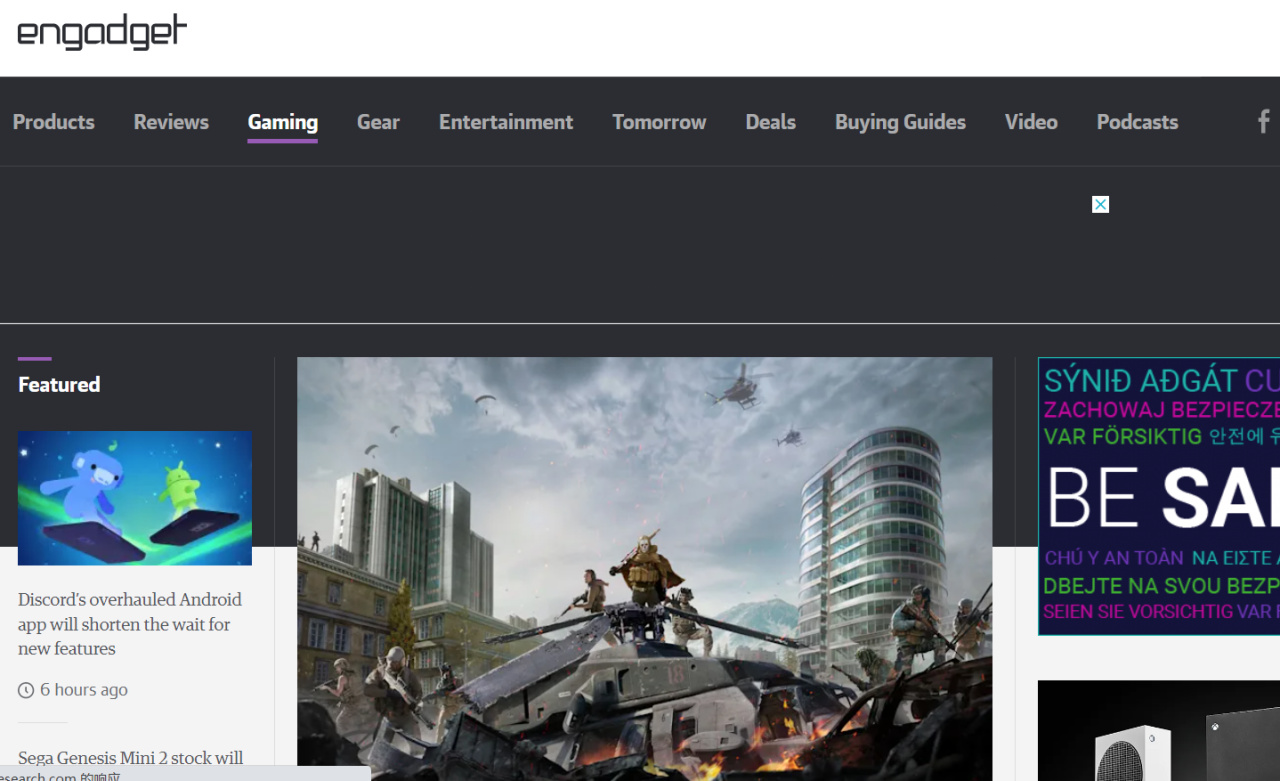Go to the Reviews section
This screenshot has width=1280, height=781.
coord(171,122)
